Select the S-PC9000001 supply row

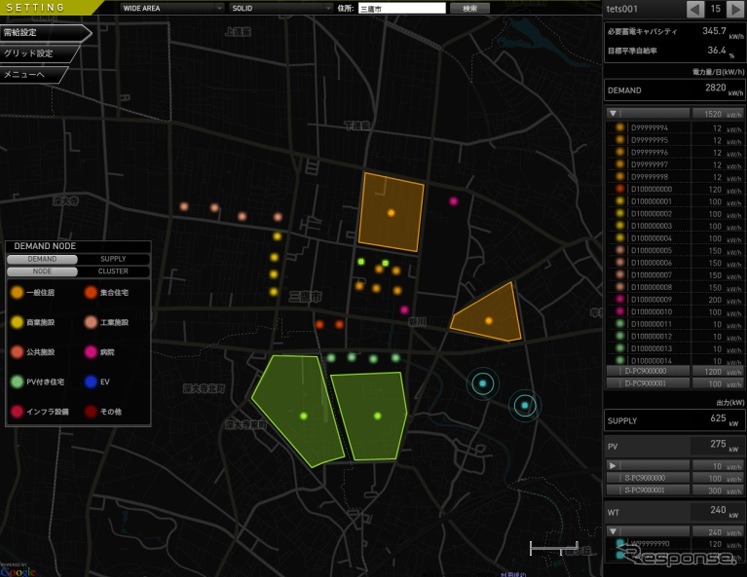pos(674,490)
